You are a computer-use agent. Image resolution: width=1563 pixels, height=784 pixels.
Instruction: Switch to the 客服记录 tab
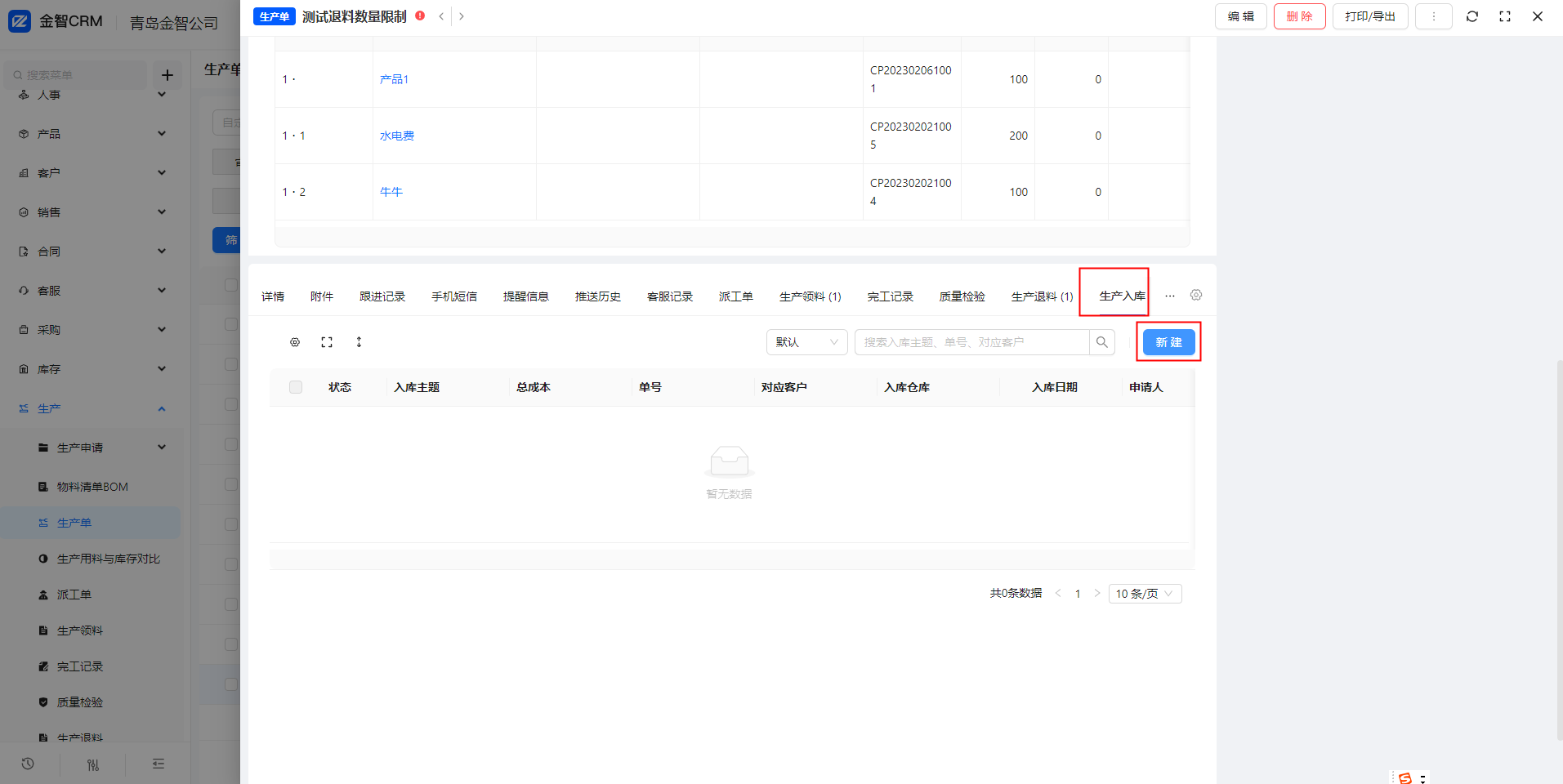click(x=670, y=296)
